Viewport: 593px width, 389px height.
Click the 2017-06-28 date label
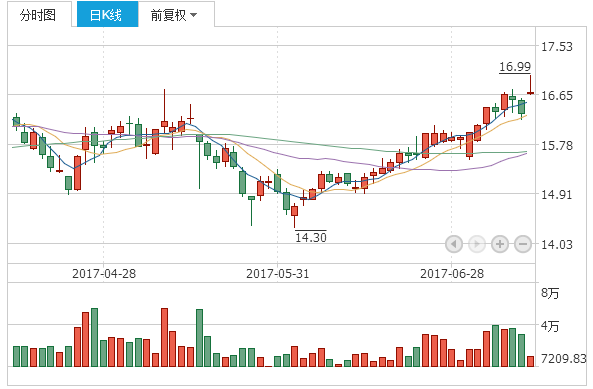pos(452,274)
